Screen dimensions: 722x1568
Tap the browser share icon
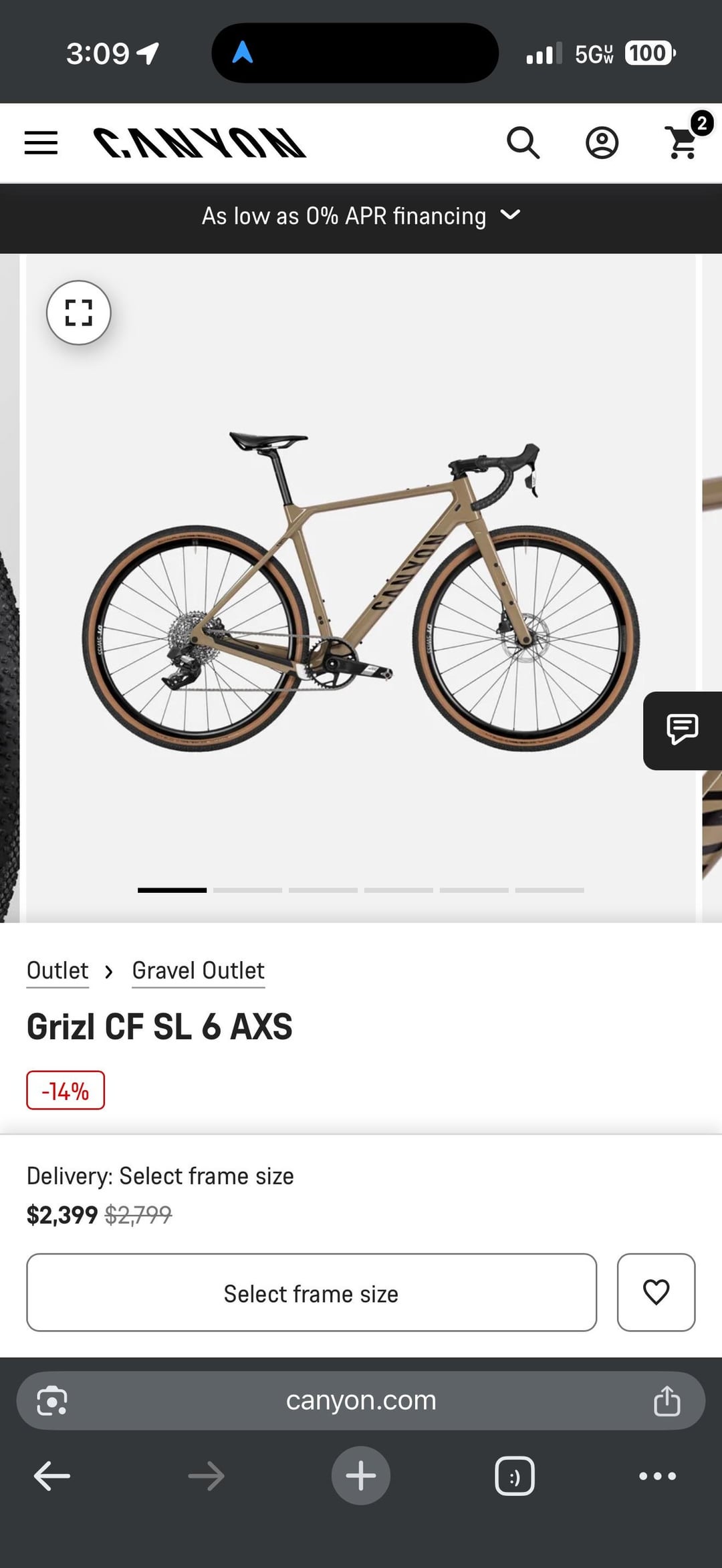[667, 1400]
